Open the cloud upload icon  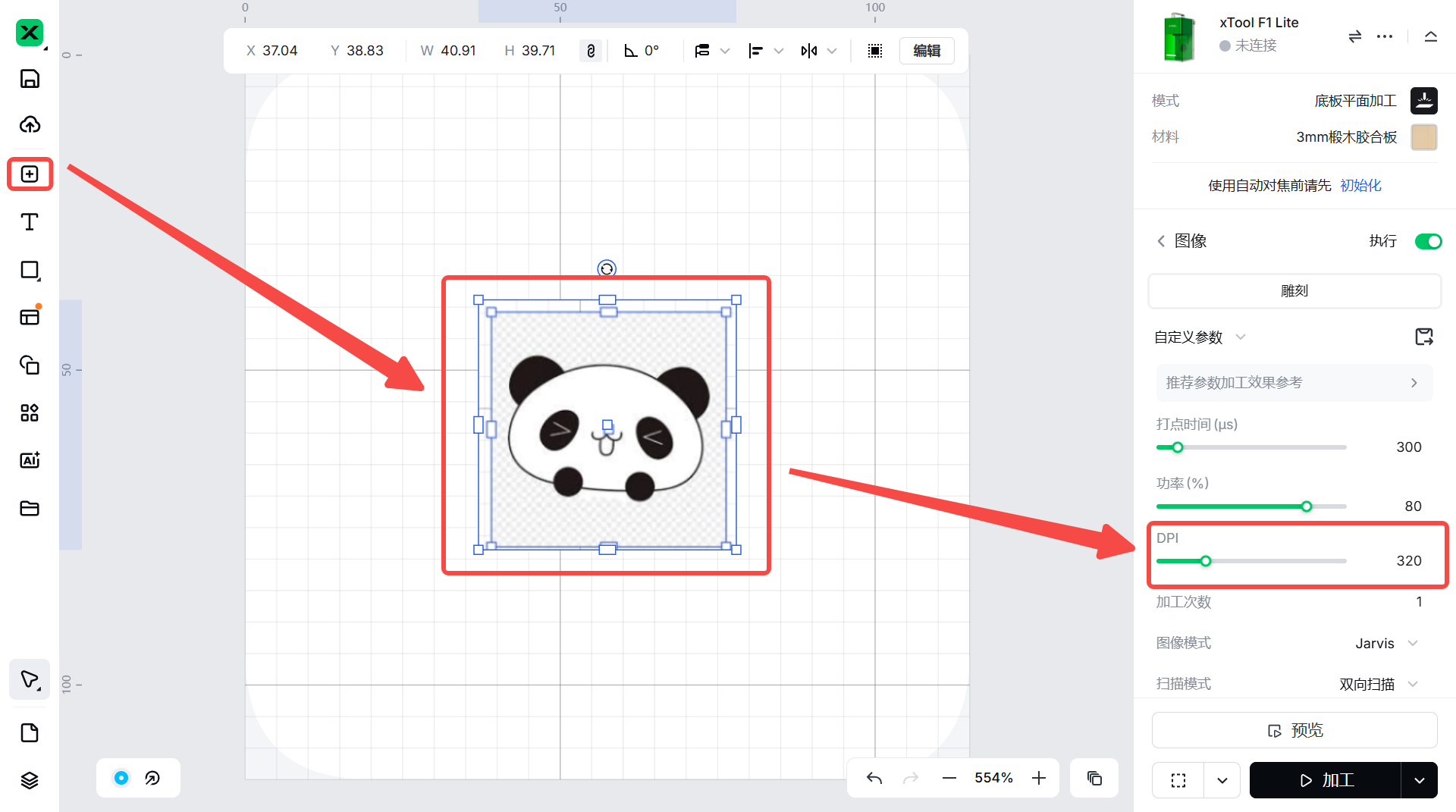click(30, 125)
